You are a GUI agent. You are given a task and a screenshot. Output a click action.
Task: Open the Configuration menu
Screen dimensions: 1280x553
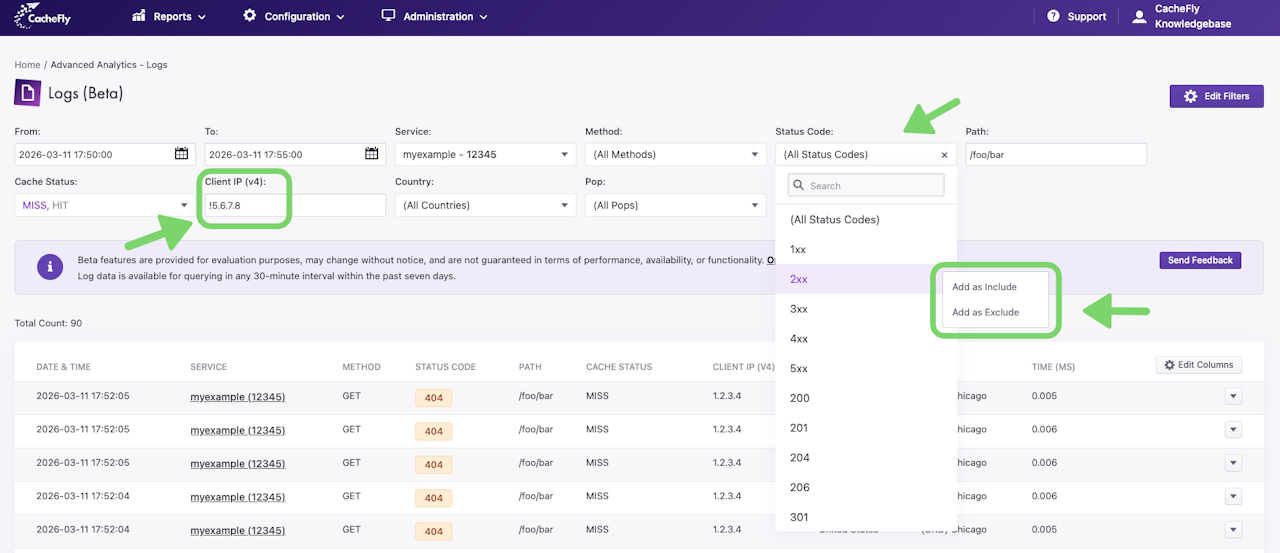[x=295, y=17]
